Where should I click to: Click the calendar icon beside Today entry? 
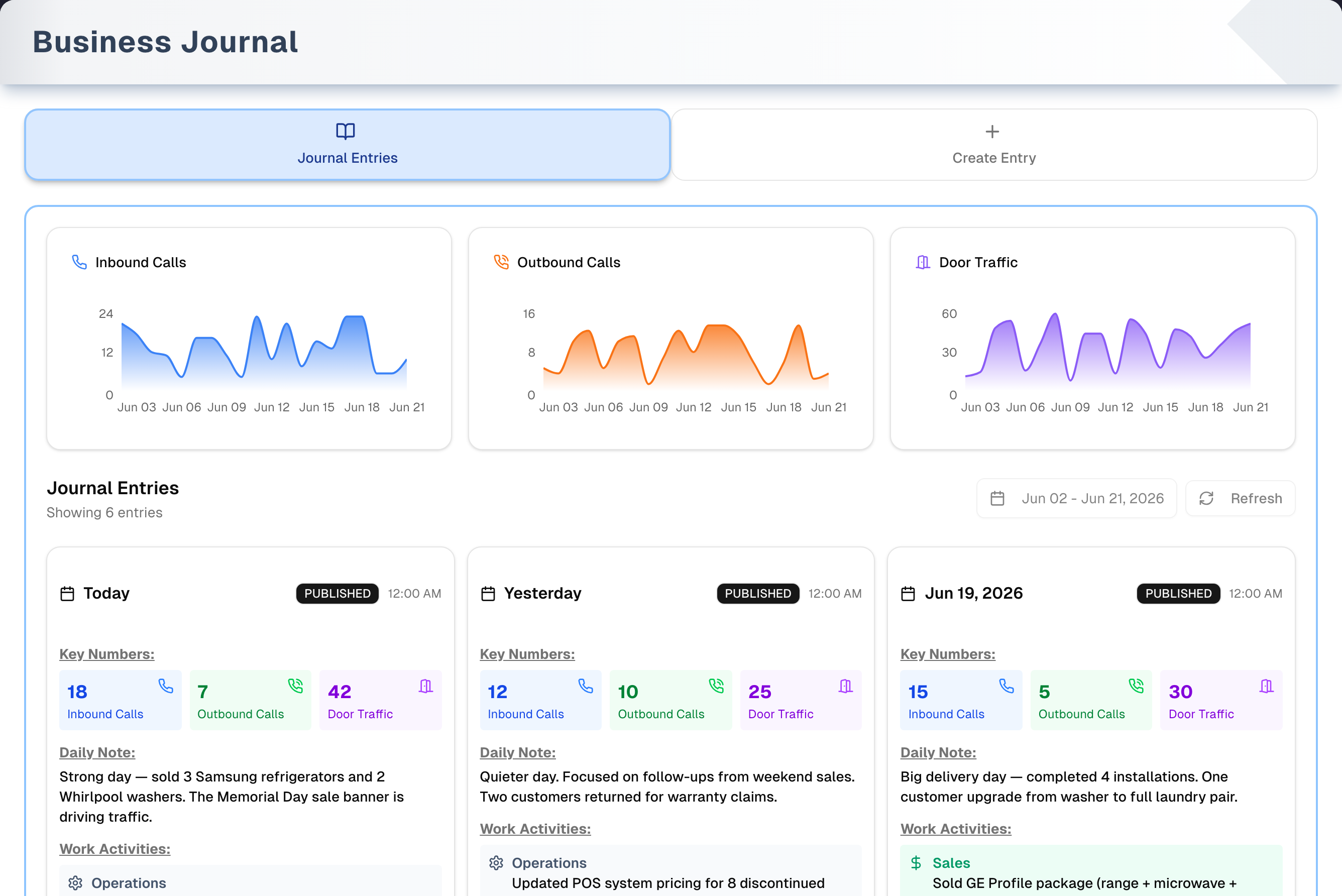(67, 594)
